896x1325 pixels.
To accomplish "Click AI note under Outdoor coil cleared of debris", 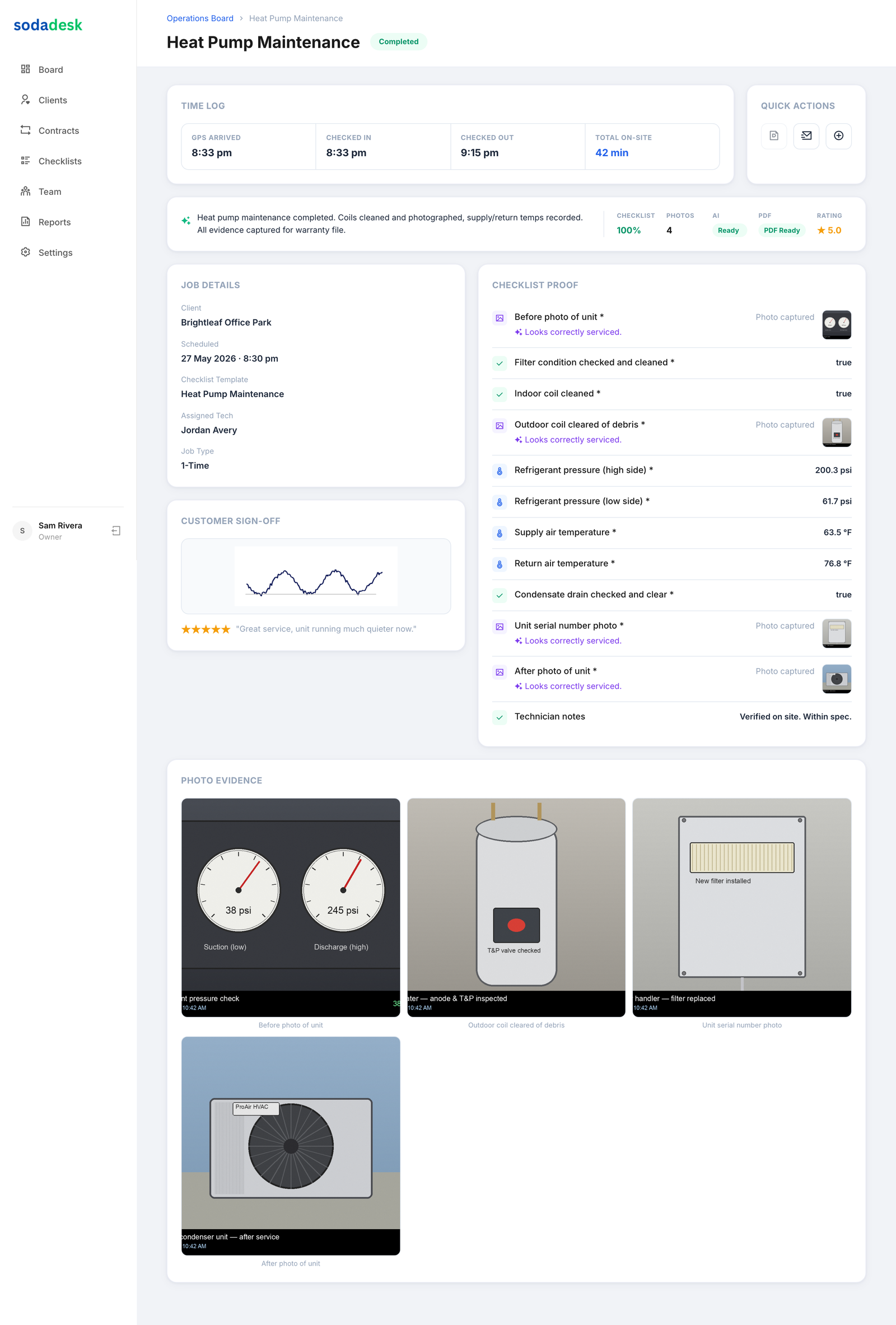I will tap(568, 440).
